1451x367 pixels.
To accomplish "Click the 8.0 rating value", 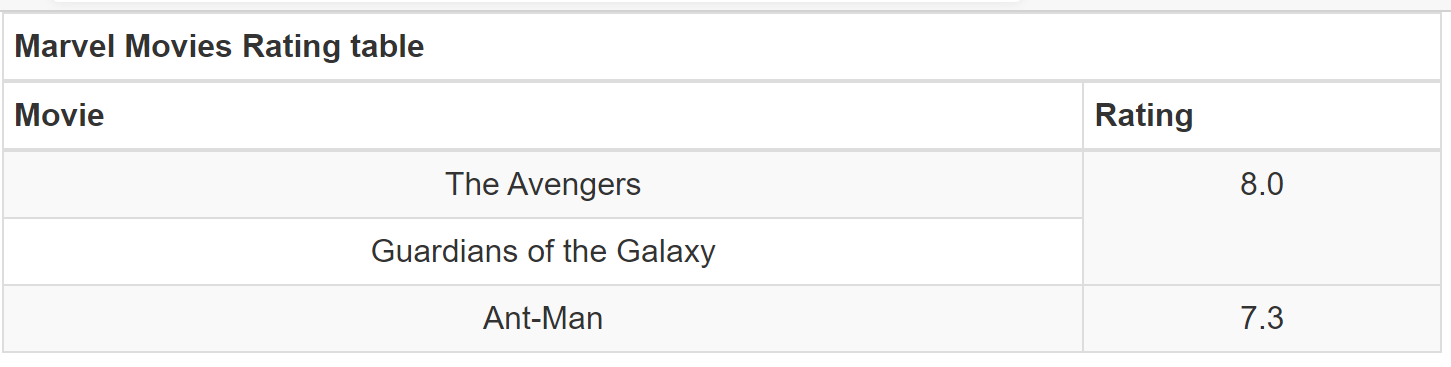I will 1261,184.
